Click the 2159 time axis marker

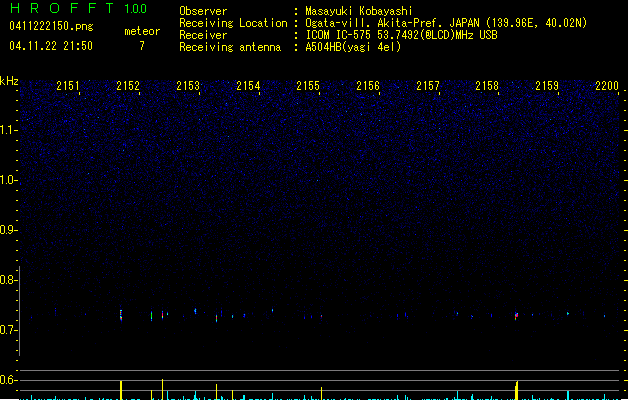(x=547, y=86)
